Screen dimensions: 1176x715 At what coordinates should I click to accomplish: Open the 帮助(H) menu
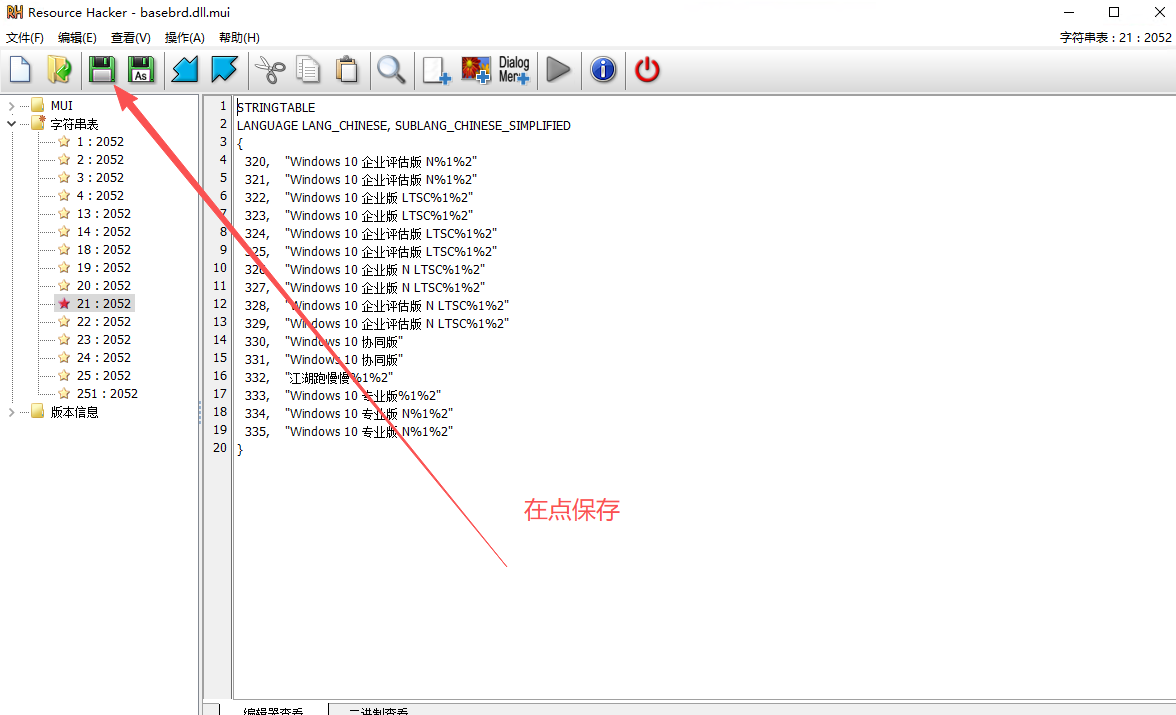pos(239,38)
